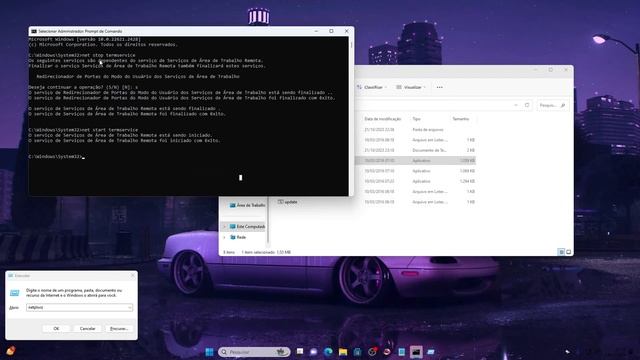Select Este Computador in navigation pane

tap(247, 227)
